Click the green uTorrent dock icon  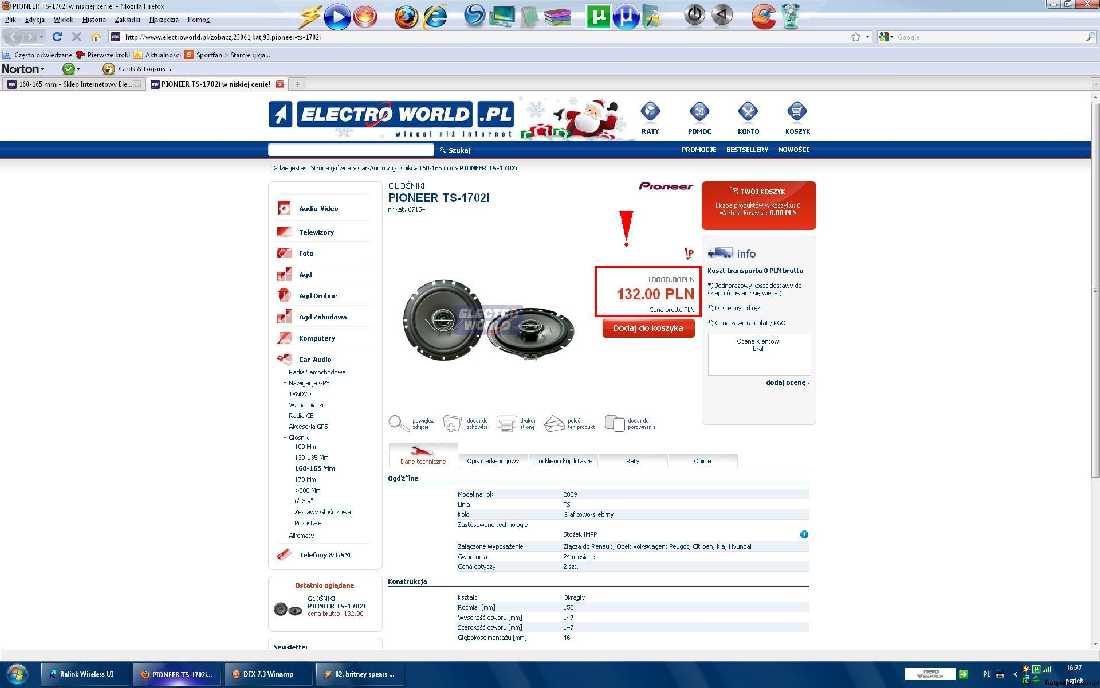(x=598, y=16)
